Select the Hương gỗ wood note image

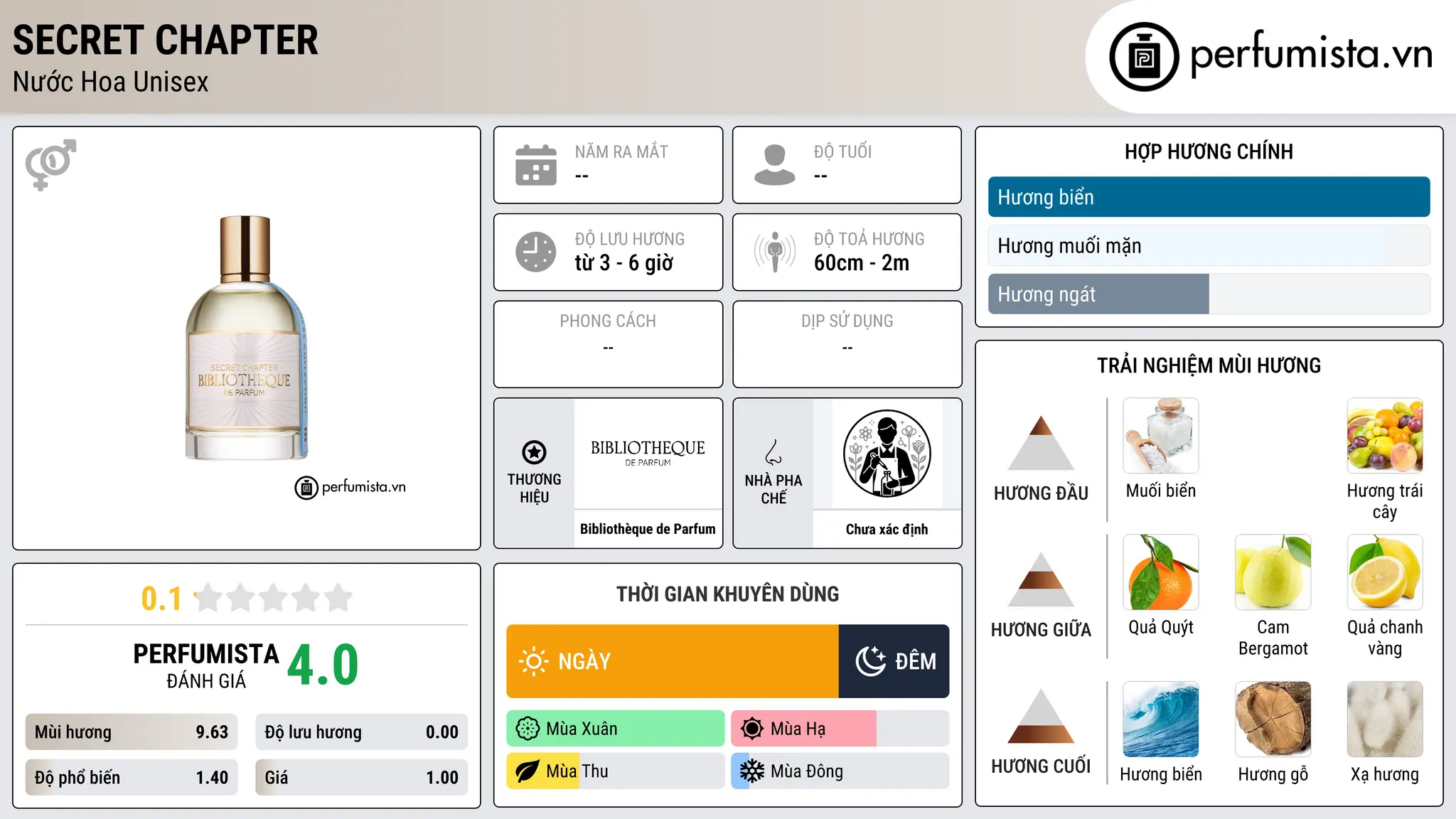[x=1273, y=719]
